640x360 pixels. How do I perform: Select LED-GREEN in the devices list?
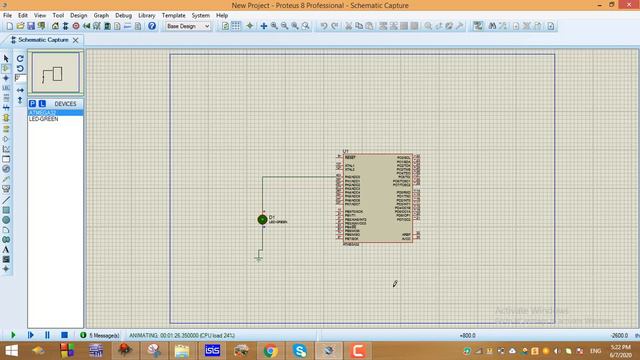click(56, 119)
